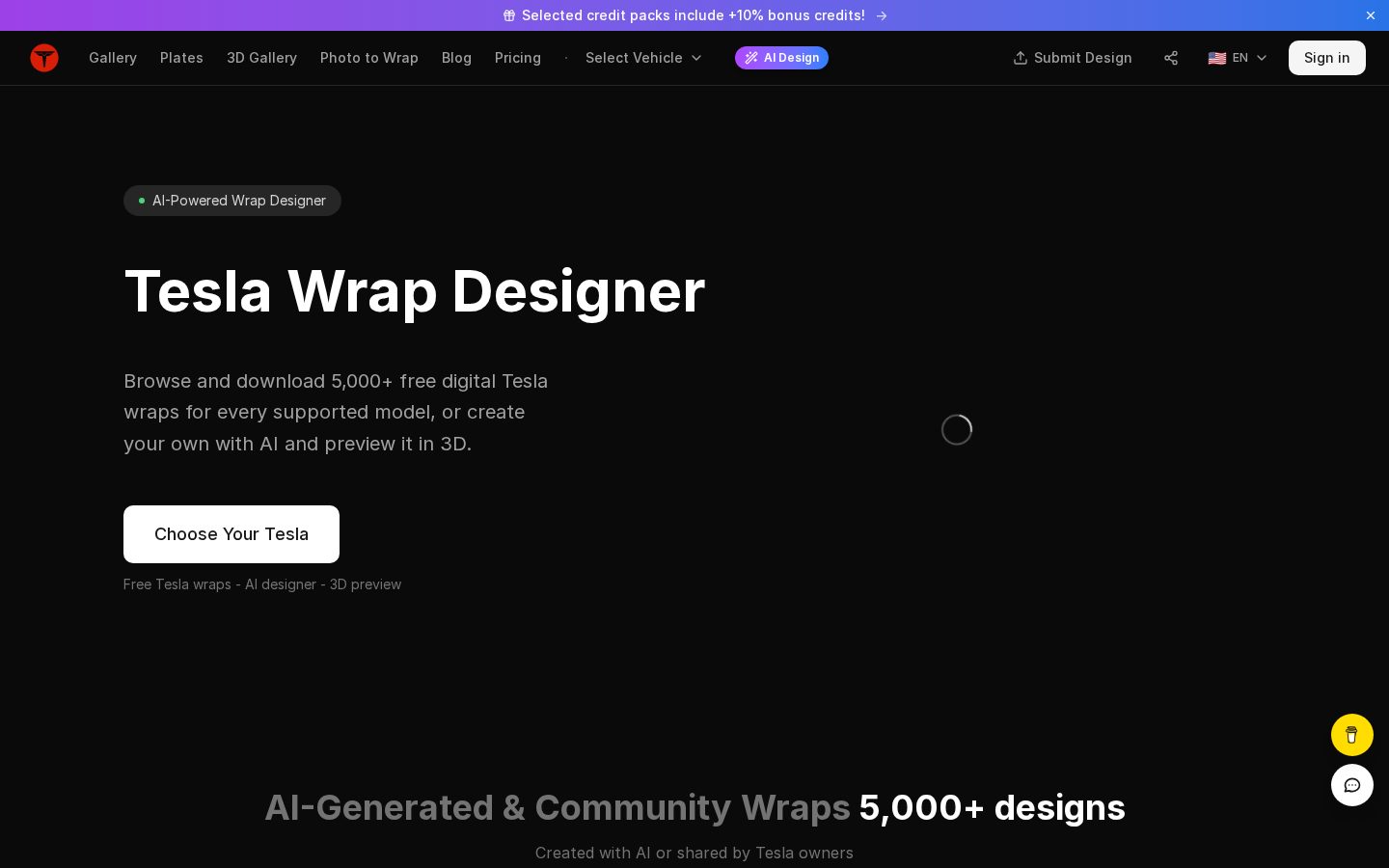This screenshot has height=868, width=1389.
Task: Open the share icon in the header
Action: click(x=1171, y=58)
